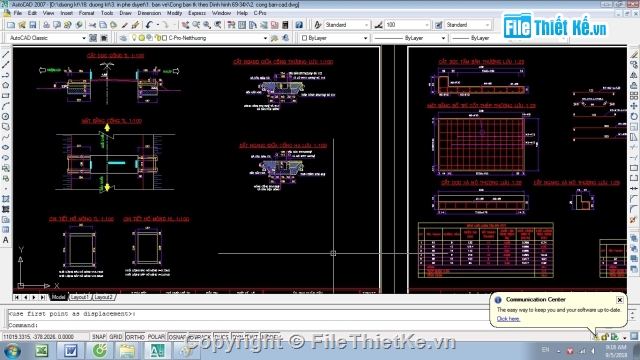Viewport: 640px width, 360px height.
Task: Jump to the last layout tab arrow
Action: click(42, 298)
